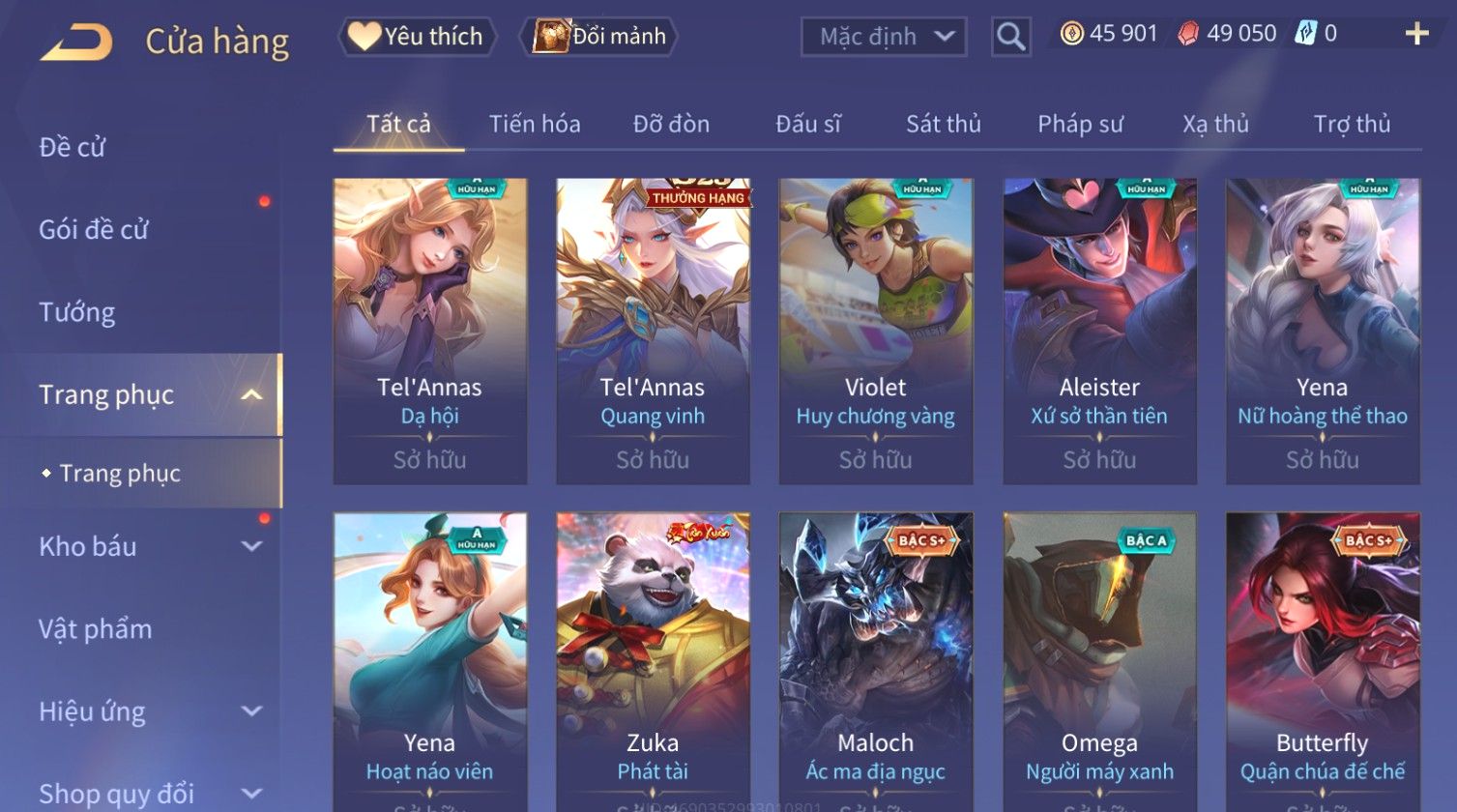1457x812 pixels.
Task: Tap the plus icon to add currency
Action: [1416, 35]
